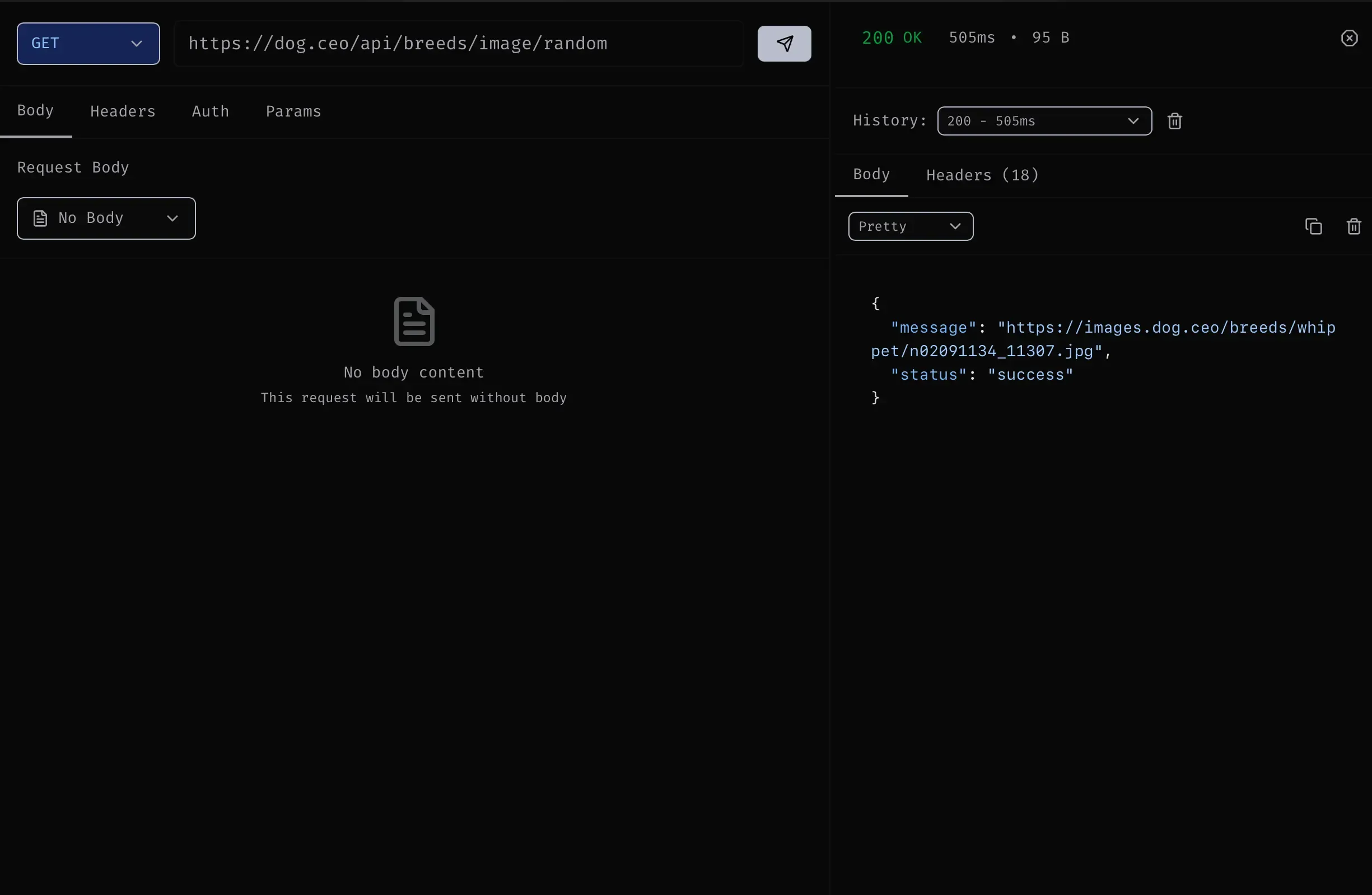
Task: Select the response Body tab
Action: pyautogui.click(x=871, y=174)
